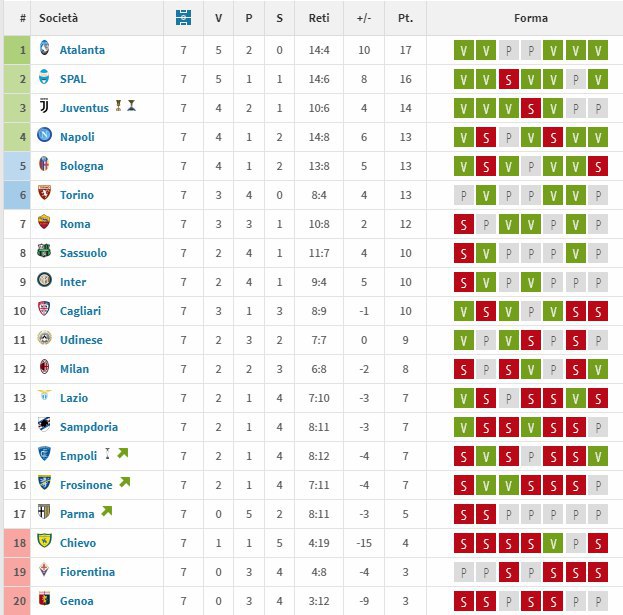Click the Inter club crest icon
The width and height of the screenshot is (623, 615).
tap(44, 282)
